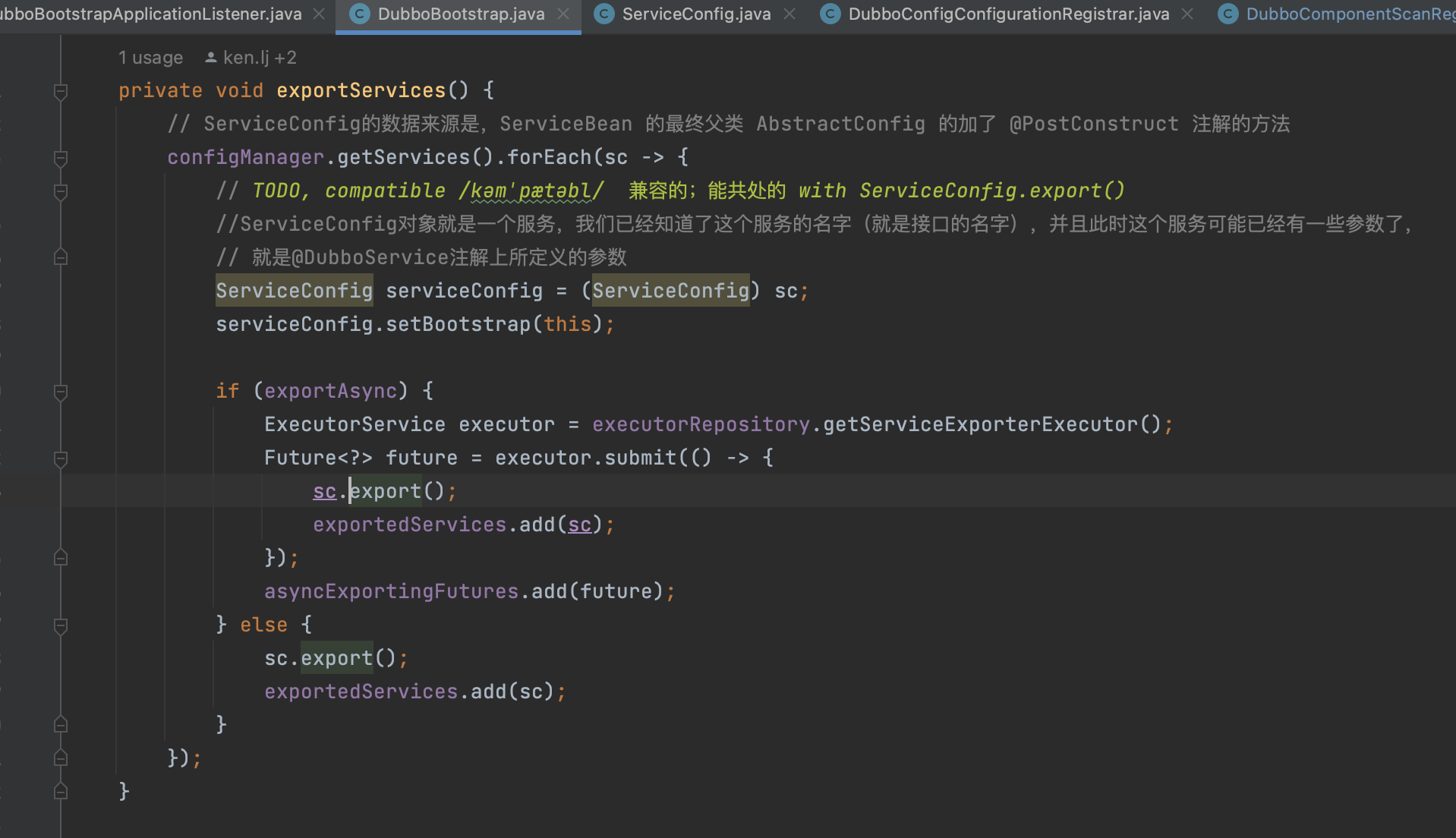This screenshot has height=838, width=1456.
Task: Open the DubboBootstrapApplicationListener.java tab
Action: pyautogui.click(x=150, y=14)
